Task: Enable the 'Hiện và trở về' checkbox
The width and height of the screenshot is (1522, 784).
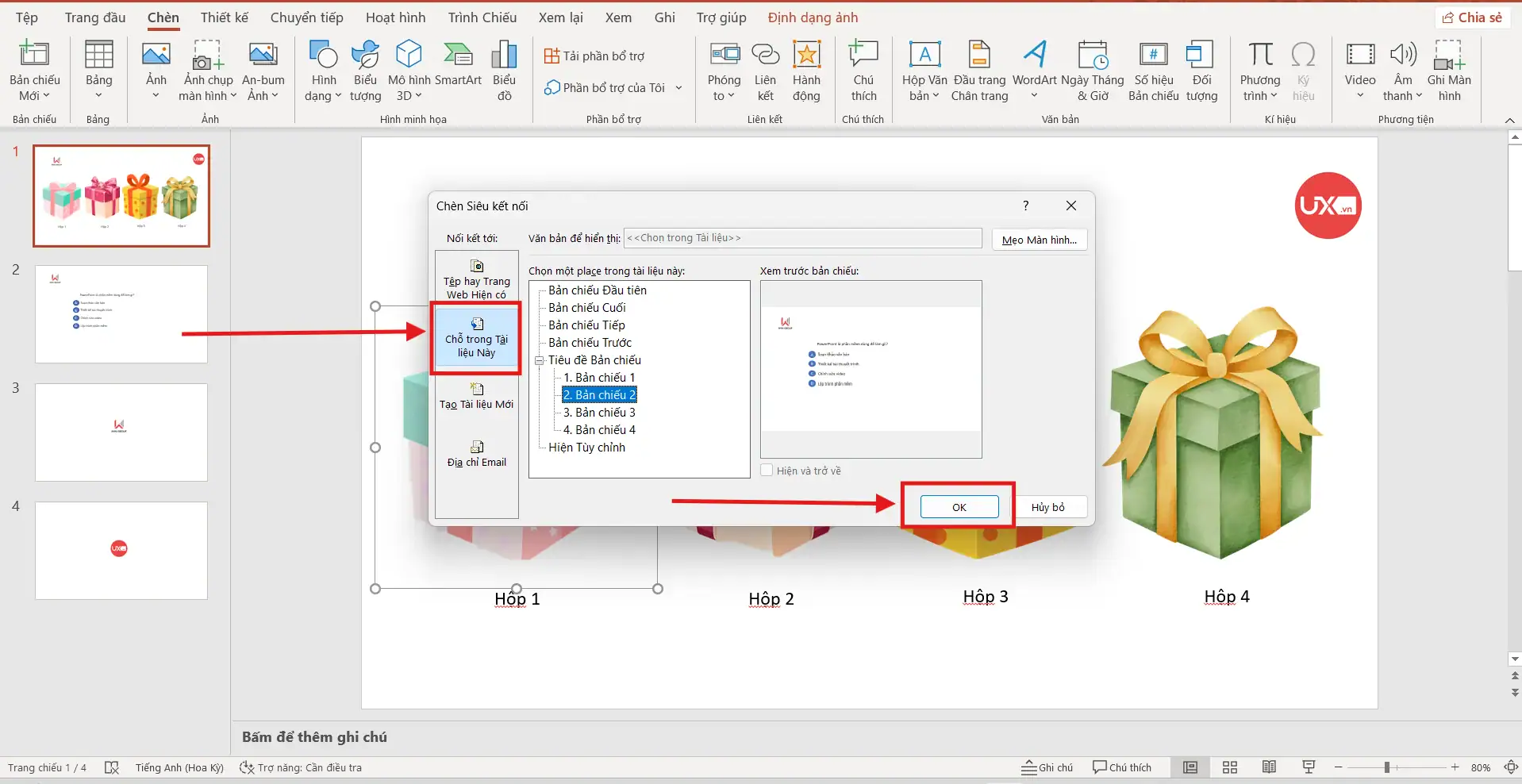Action: click(x=767, y=470)
